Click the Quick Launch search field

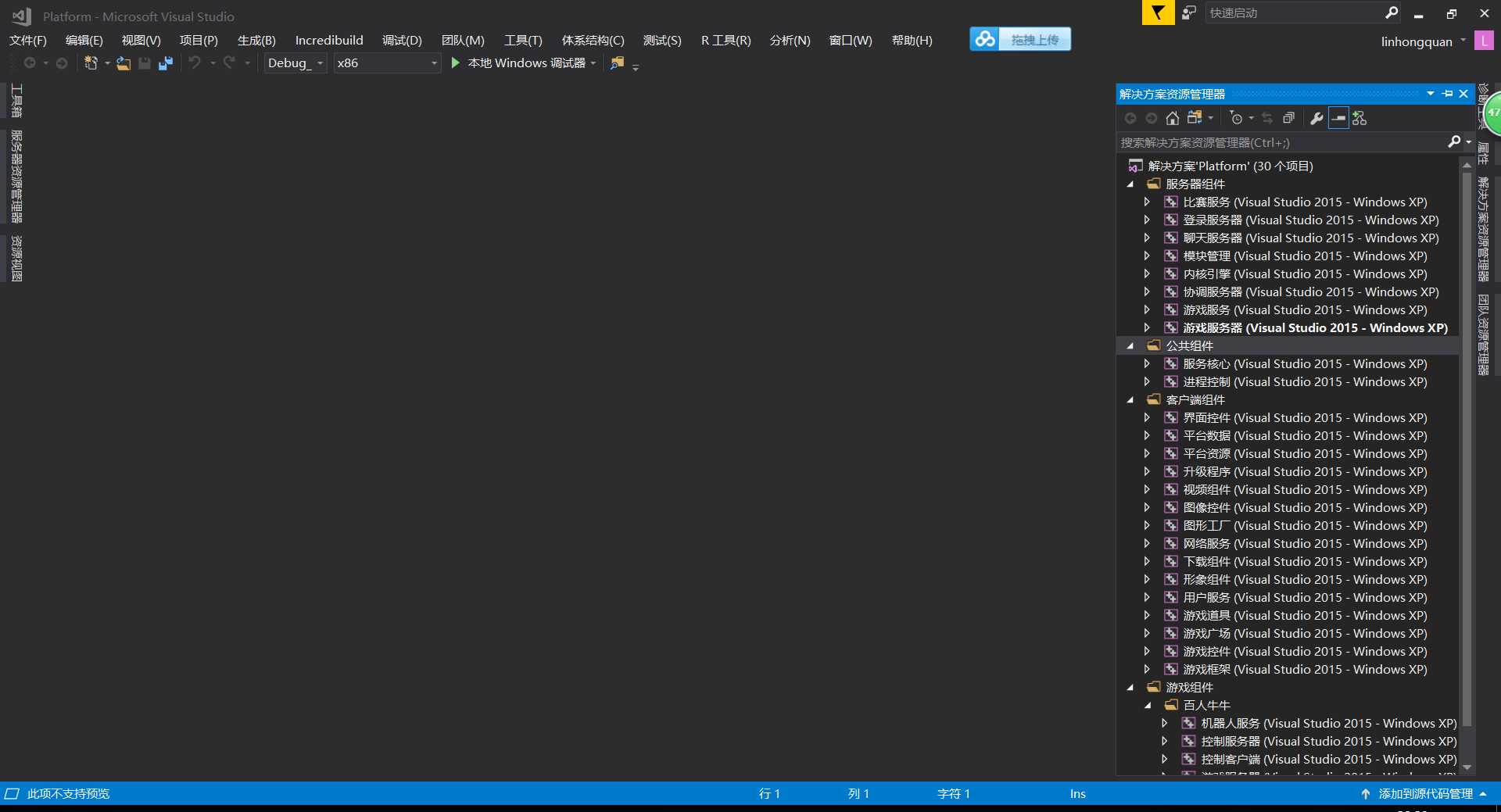pyautogui.click(x=1294, y=13)
